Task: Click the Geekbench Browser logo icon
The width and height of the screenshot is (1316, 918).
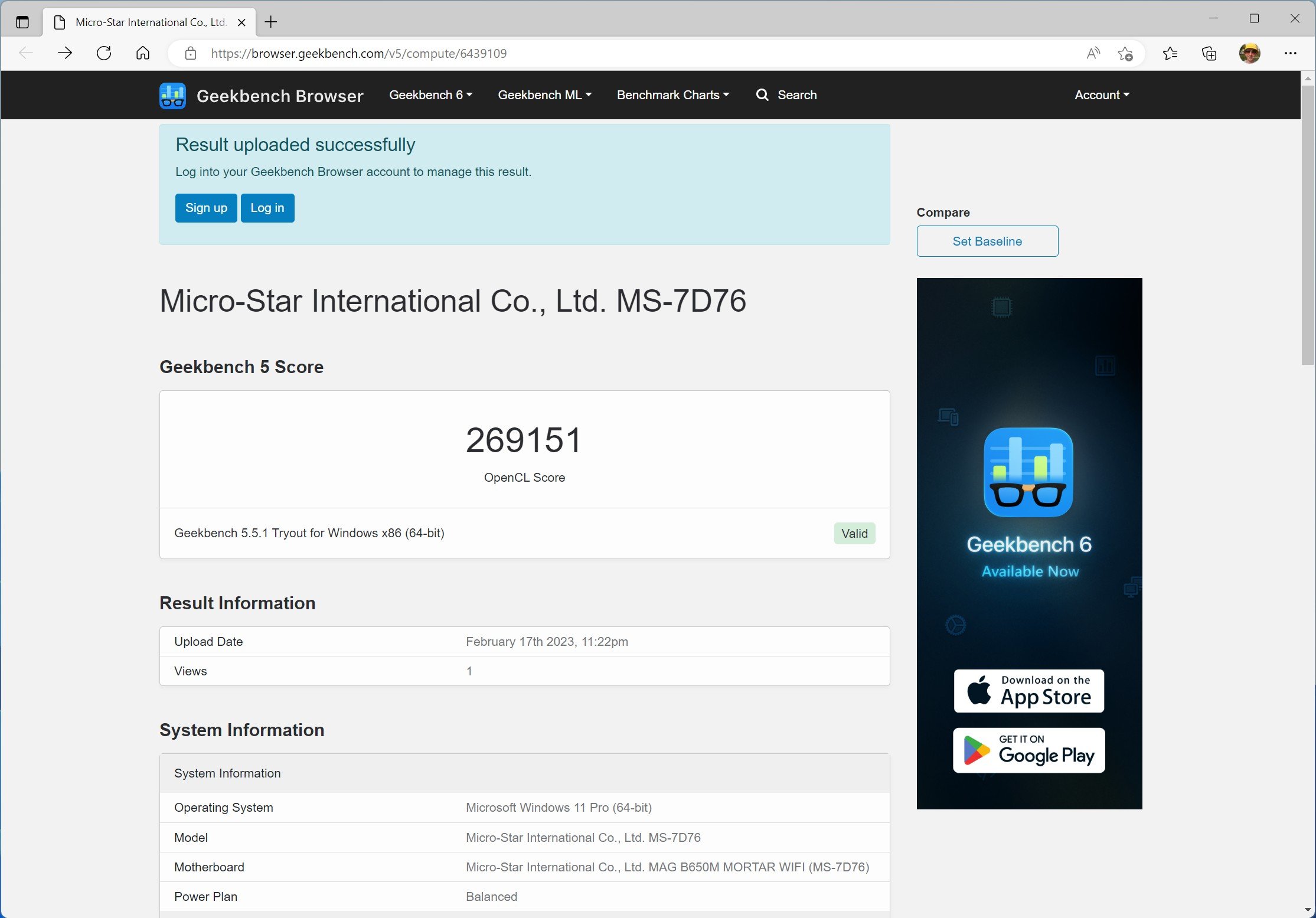Action: (173, 95)
